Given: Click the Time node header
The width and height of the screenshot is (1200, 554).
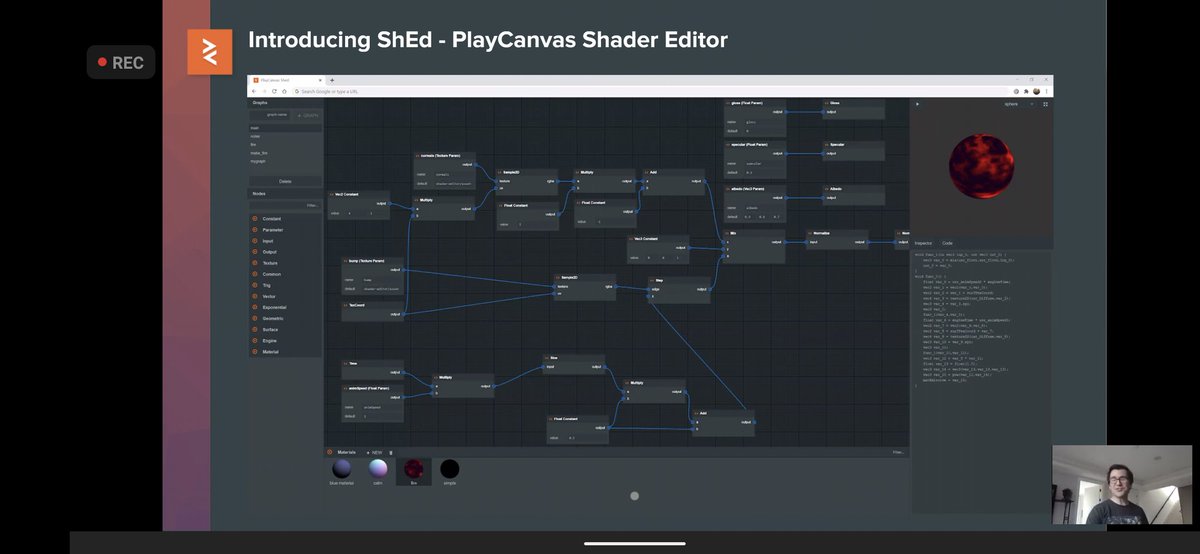Looking at the screenshot, I should coord(372,363).
